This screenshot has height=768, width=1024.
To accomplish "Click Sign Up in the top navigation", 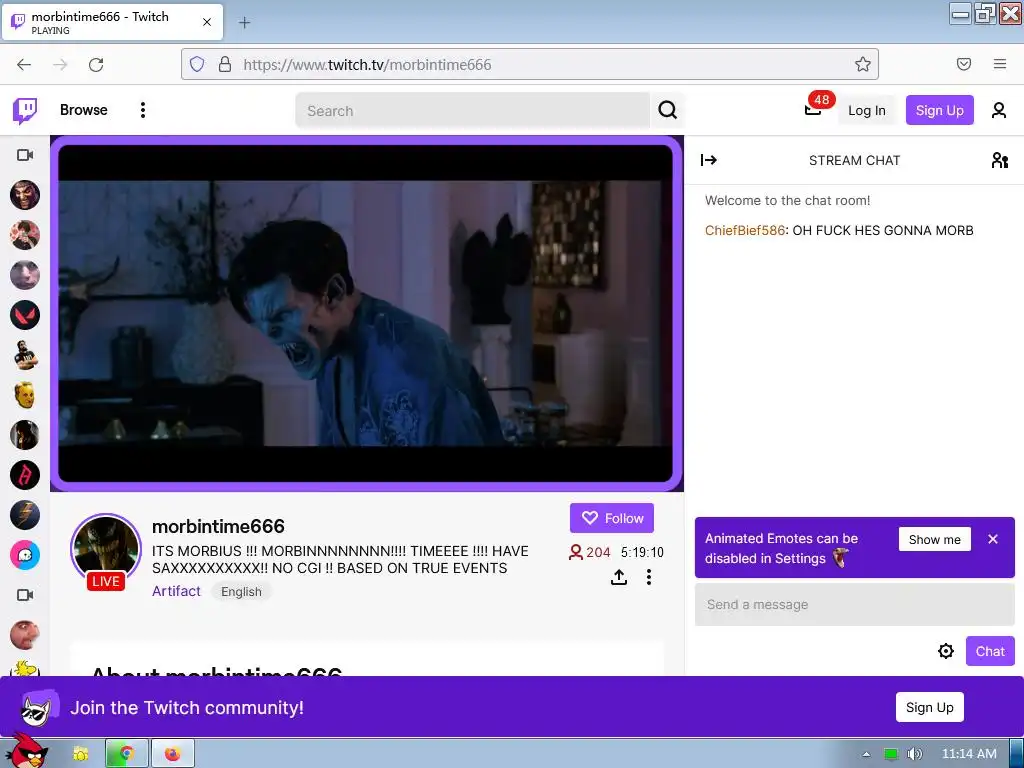I will coord(939,110).
